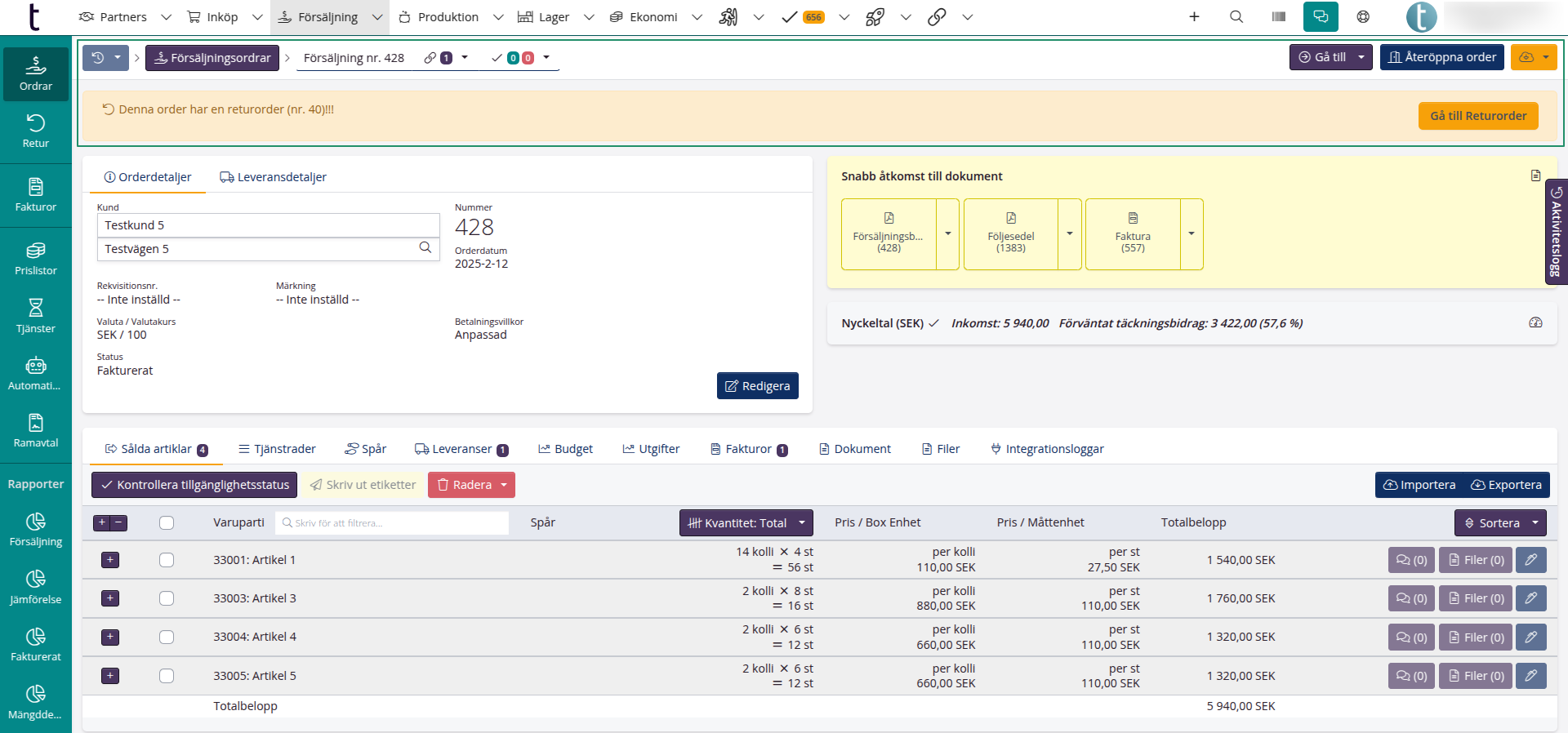Switch to the Leveransdetaljer tab
The image size is (1568, 733).
pos(273,177)
